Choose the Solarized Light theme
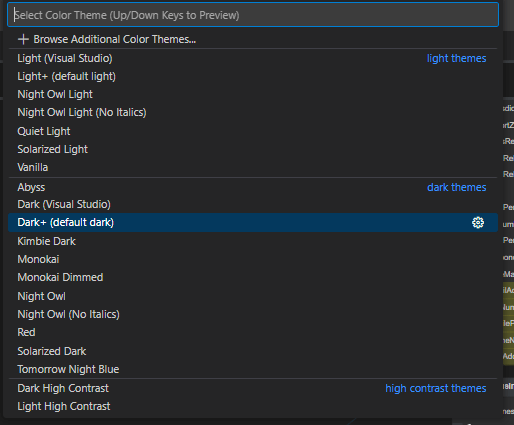This screenshot has height=425, width=514. point(253,149)
